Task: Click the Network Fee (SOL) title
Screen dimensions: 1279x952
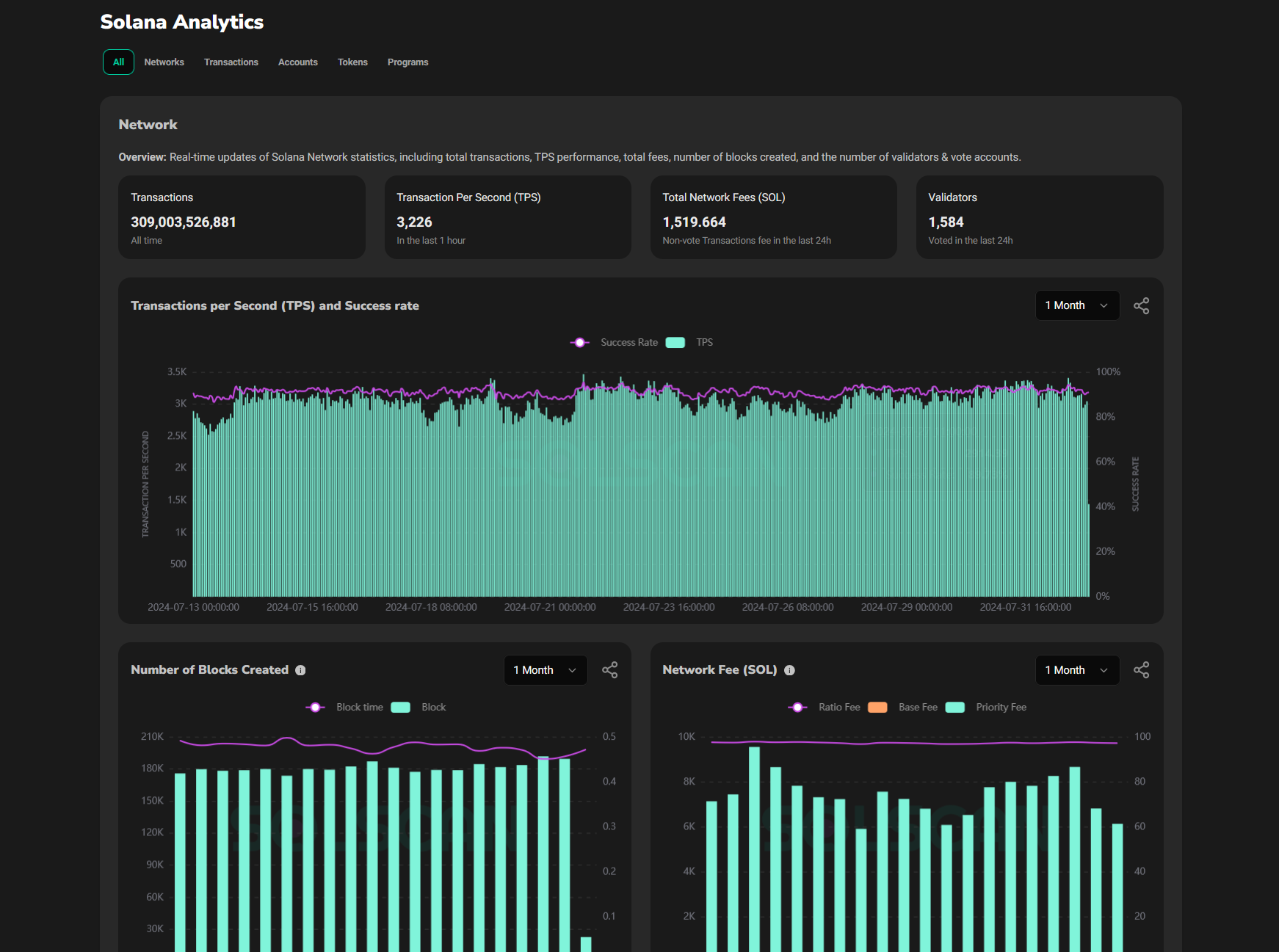Action: click(x=720, y=670)
